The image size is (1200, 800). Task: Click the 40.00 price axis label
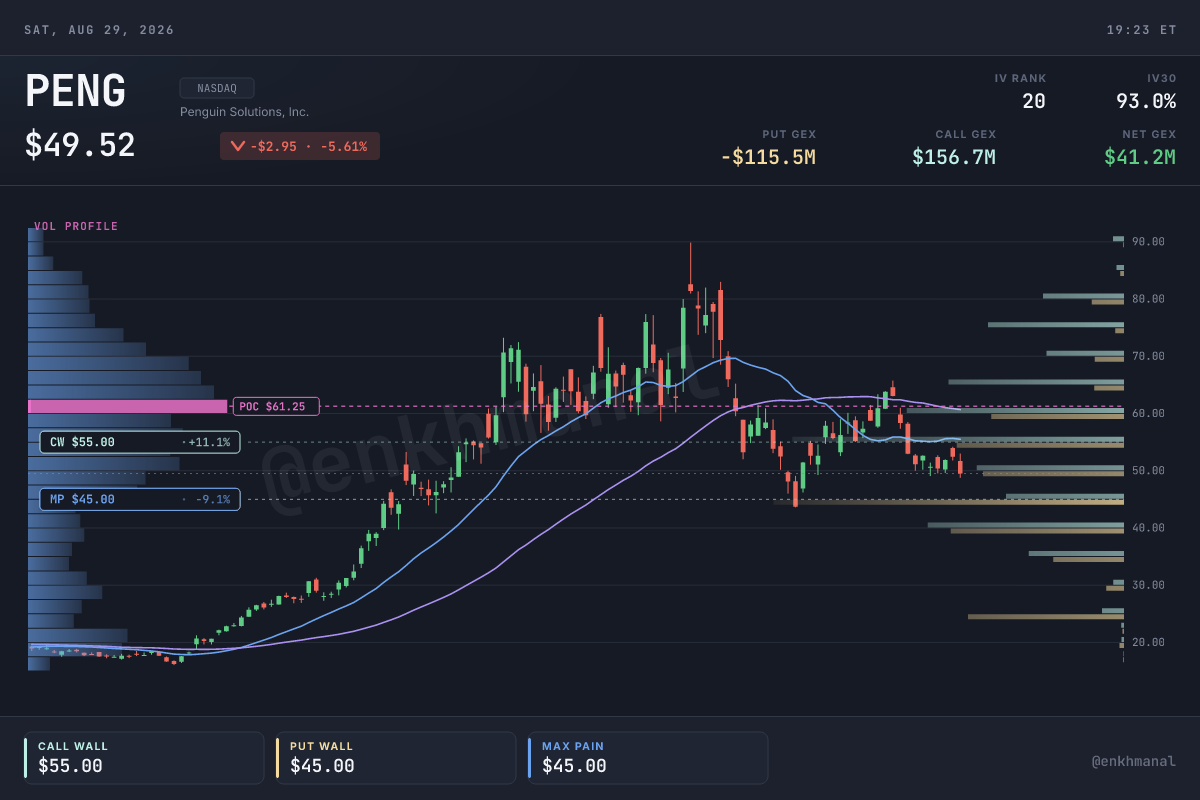point(1148,528)
